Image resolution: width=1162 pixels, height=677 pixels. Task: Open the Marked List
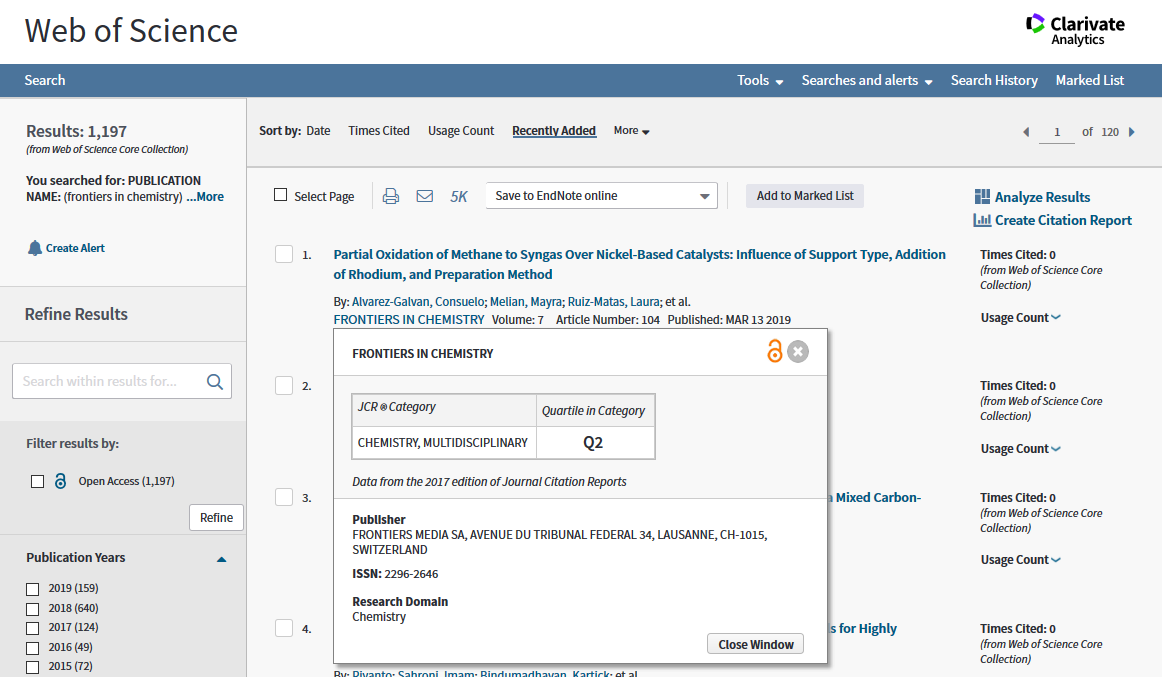(x=1089, y=81)
